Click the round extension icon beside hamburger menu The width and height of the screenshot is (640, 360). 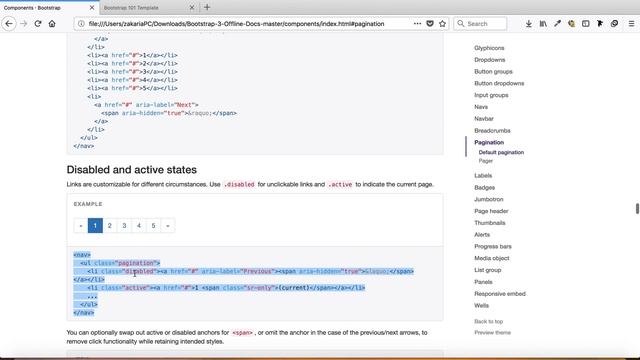click(x=614, y=24)
